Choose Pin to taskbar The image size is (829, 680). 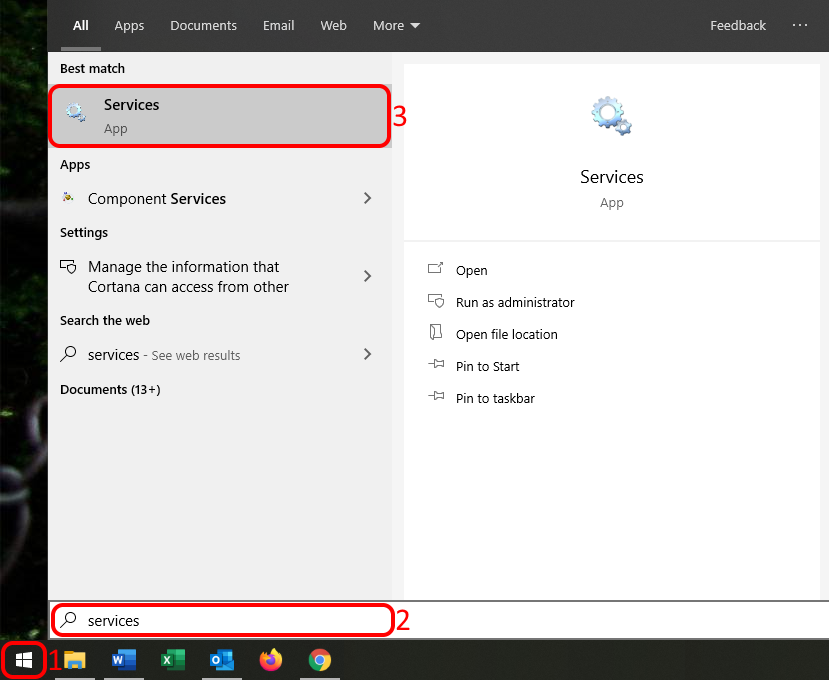point(495,398)
